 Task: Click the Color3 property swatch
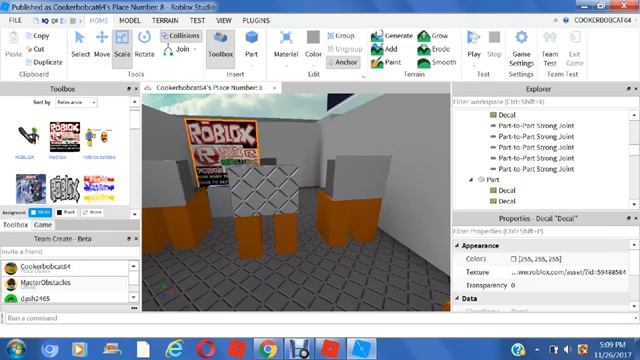[513, 259]
